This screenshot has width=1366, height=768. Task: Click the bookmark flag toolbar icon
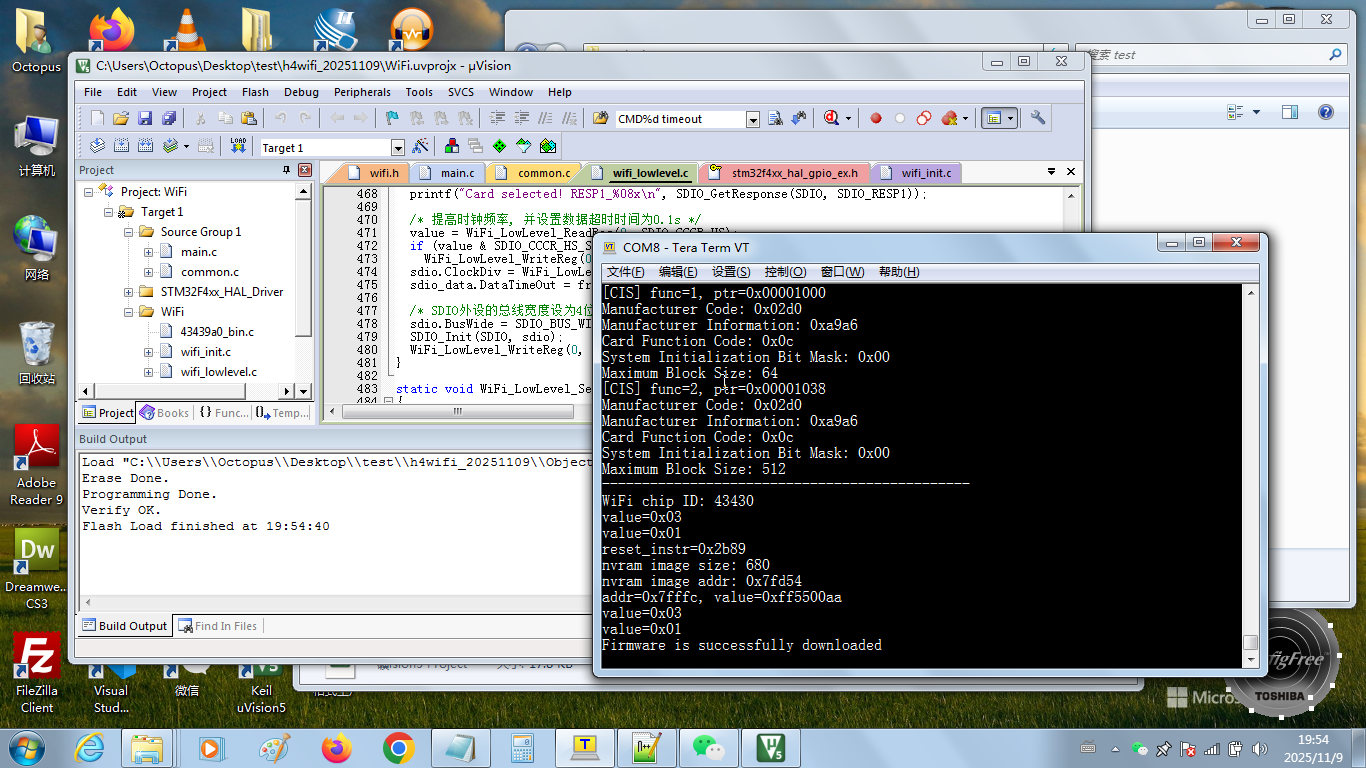click(x=393, y=118)
